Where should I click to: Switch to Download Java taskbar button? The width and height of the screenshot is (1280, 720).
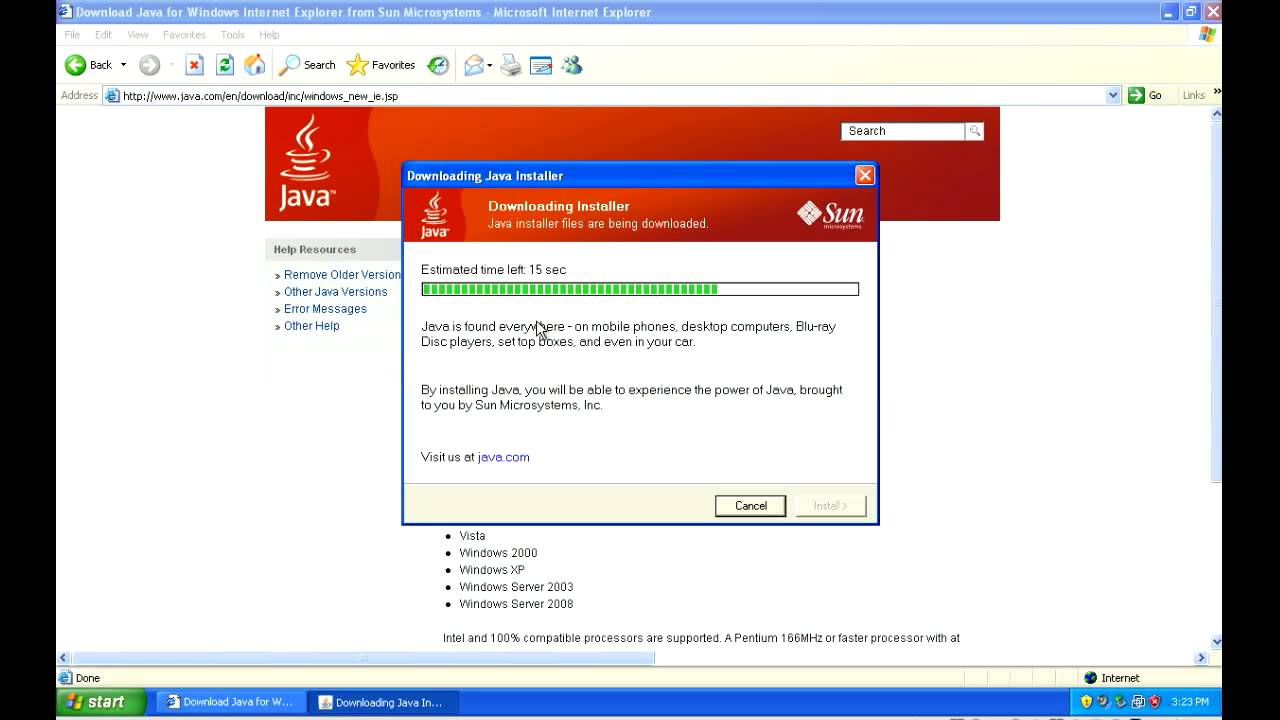(232, 702)
